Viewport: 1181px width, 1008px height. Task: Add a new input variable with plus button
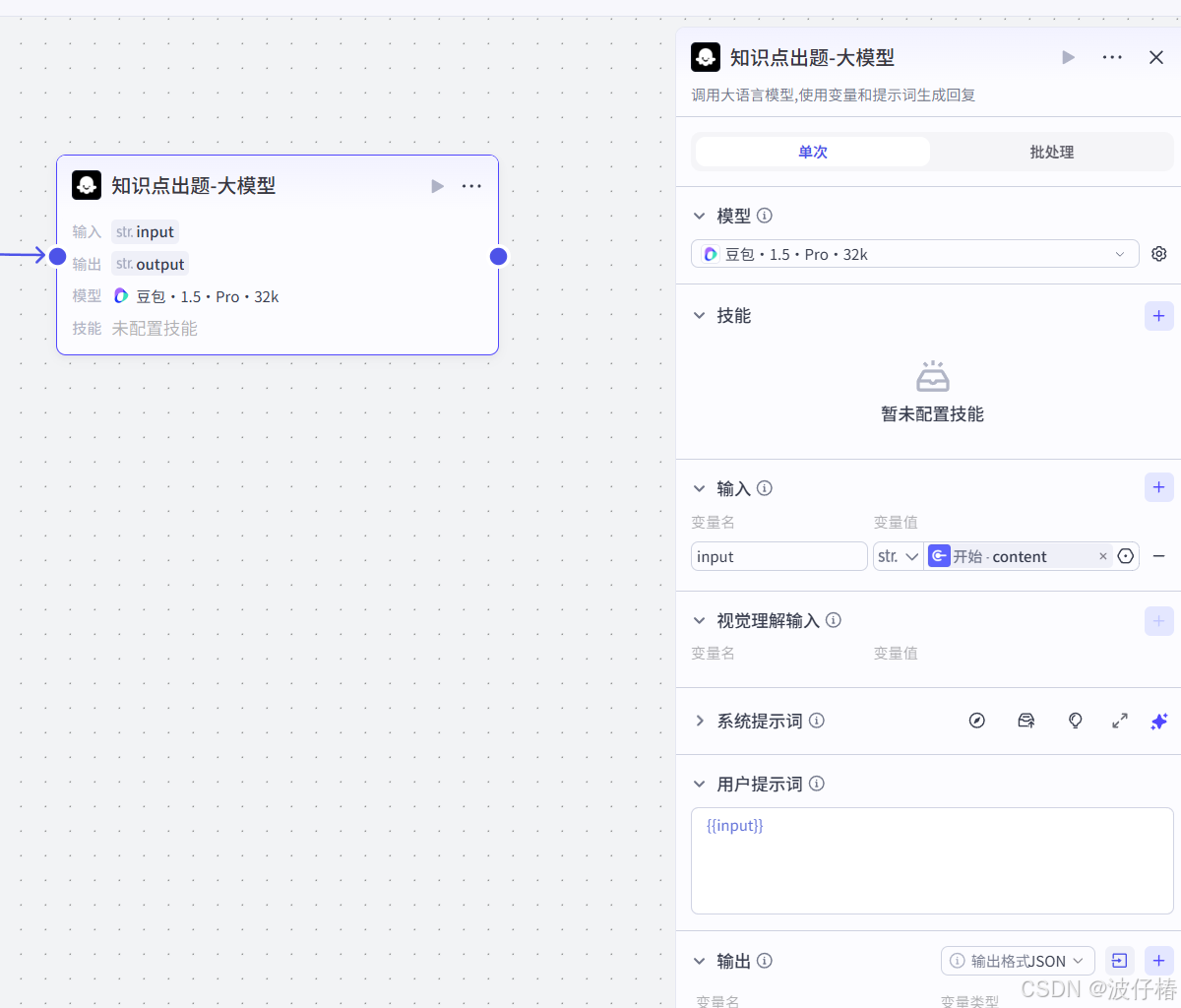(x=1159, y=487)
